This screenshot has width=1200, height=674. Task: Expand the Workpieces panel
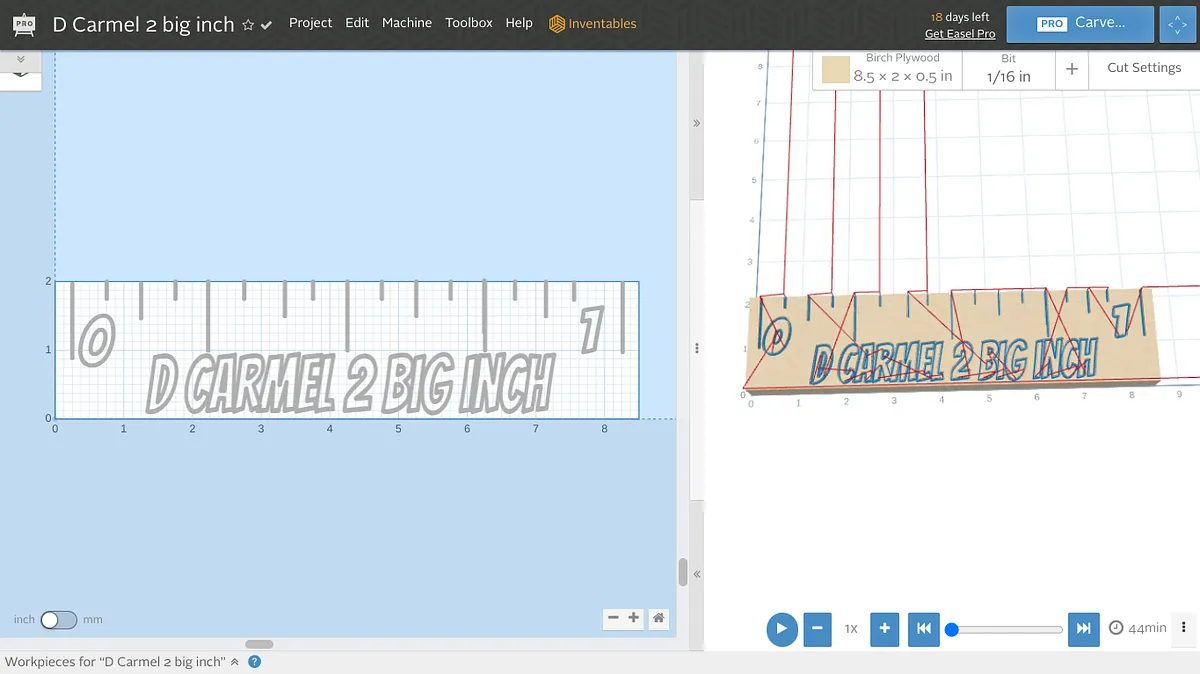(x=235, y=661)
